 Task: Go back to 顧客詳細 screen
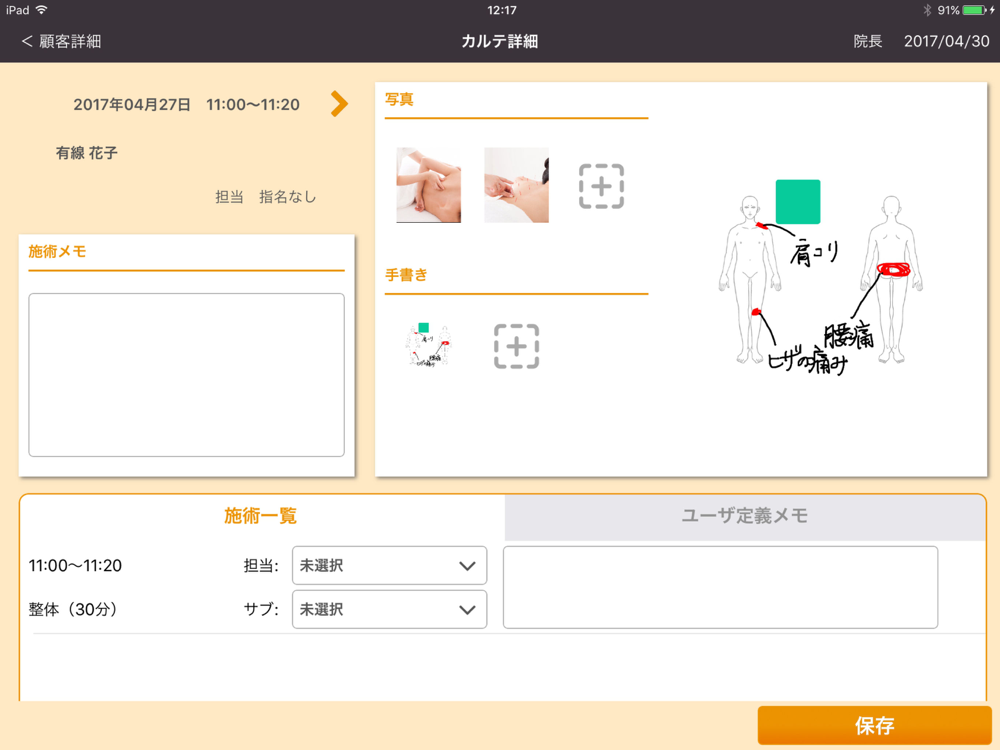61,41
